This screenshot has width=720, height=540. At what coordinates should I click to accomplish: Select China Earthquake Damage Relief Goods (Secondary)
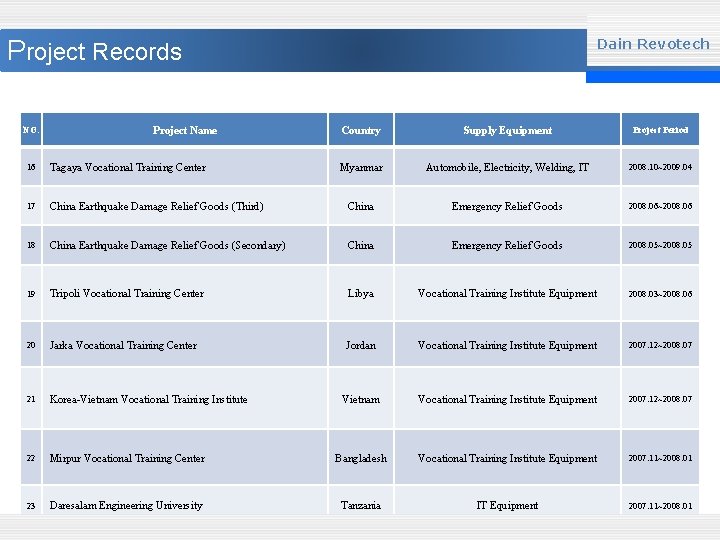pos(168,245)
